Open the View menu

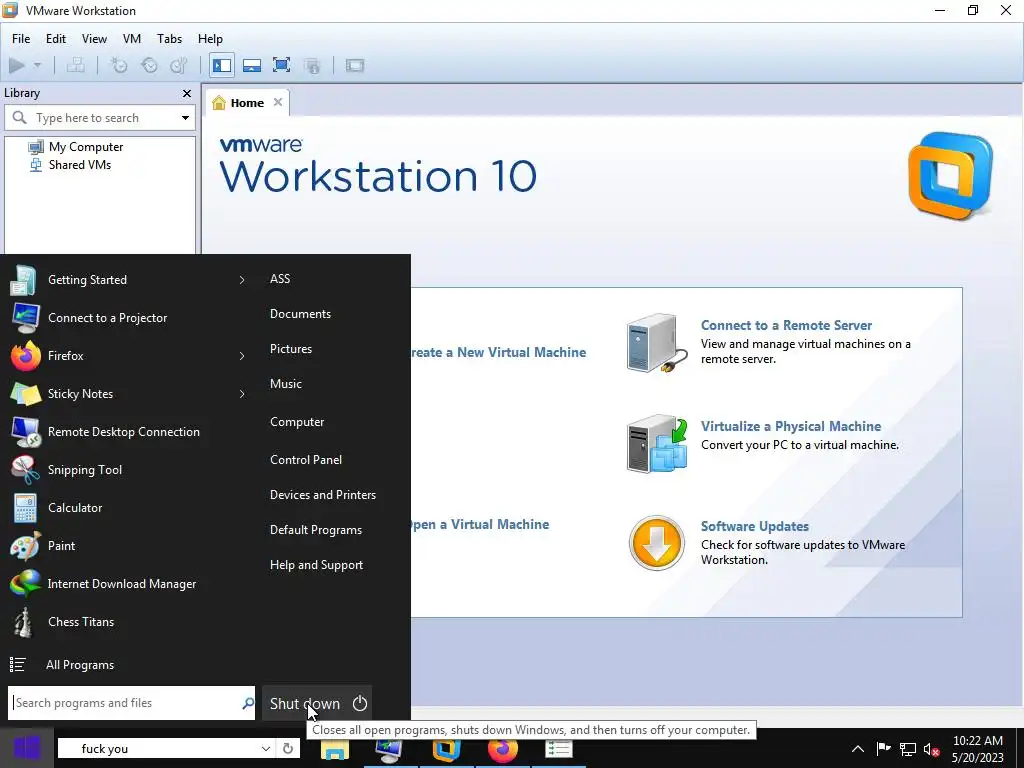[94, 39]
